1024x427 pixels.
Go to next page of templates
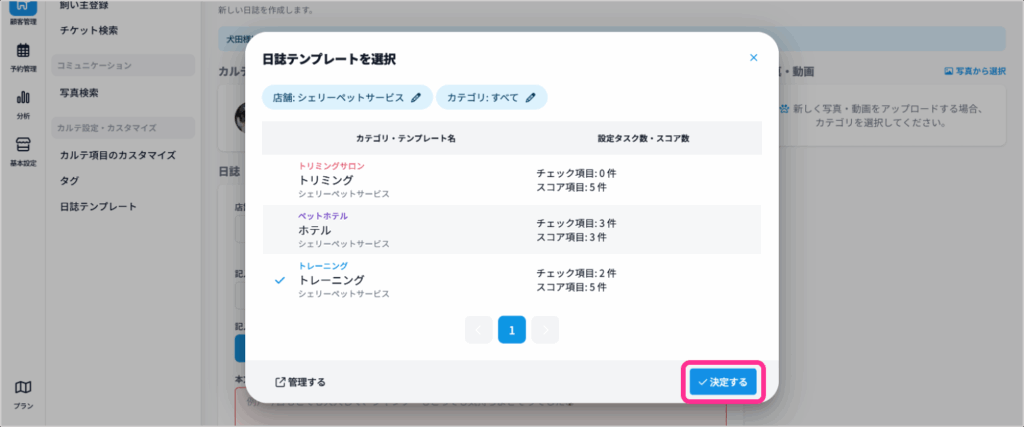pos(545,329)
